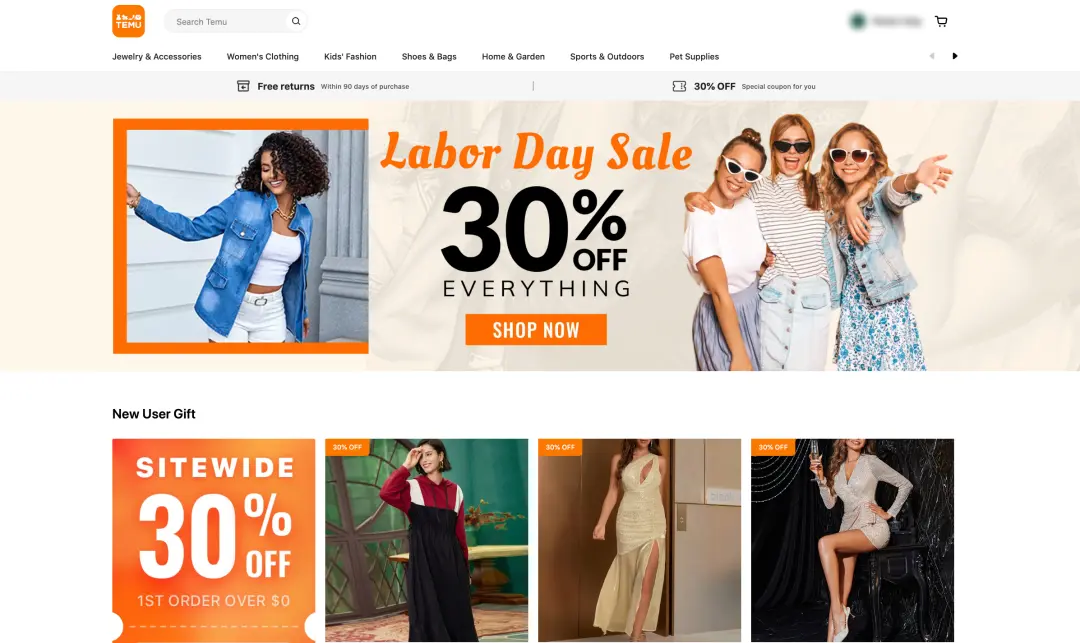The image size is (1080, 643).
Task: Focus the Search Temu field
Action: (x=229, y=21)
